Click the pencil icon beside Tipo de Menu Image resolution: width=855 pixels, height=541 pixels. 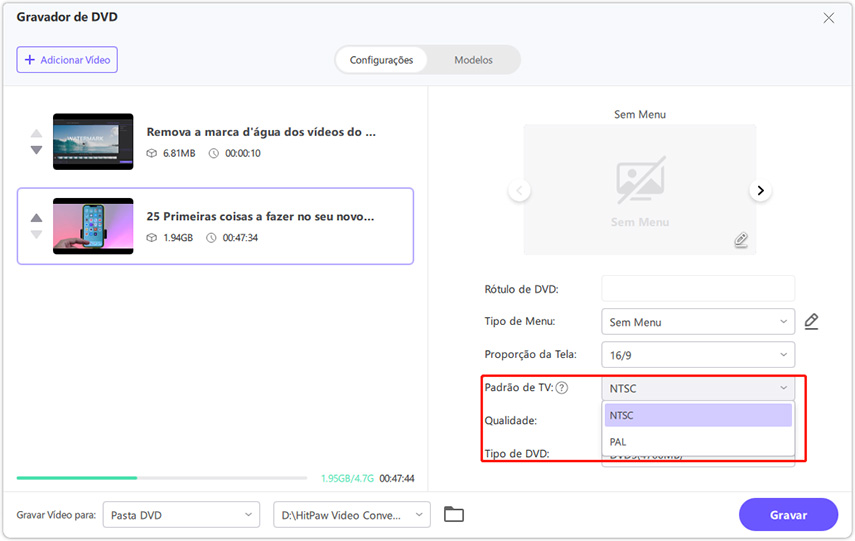coord(811,322)
